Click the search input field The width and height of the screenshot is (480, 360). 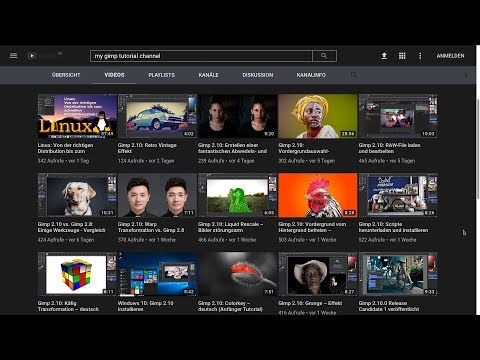coord(201,56)
